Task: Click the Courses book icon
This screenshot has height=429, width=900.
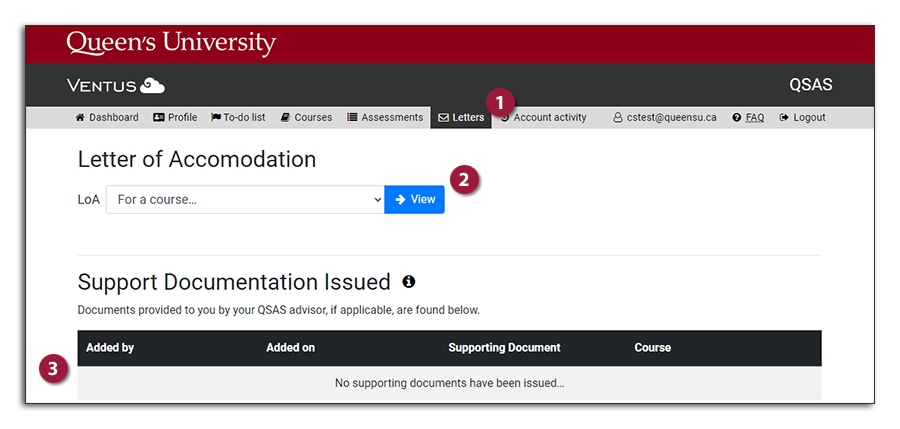Action: tap(286, 118)
